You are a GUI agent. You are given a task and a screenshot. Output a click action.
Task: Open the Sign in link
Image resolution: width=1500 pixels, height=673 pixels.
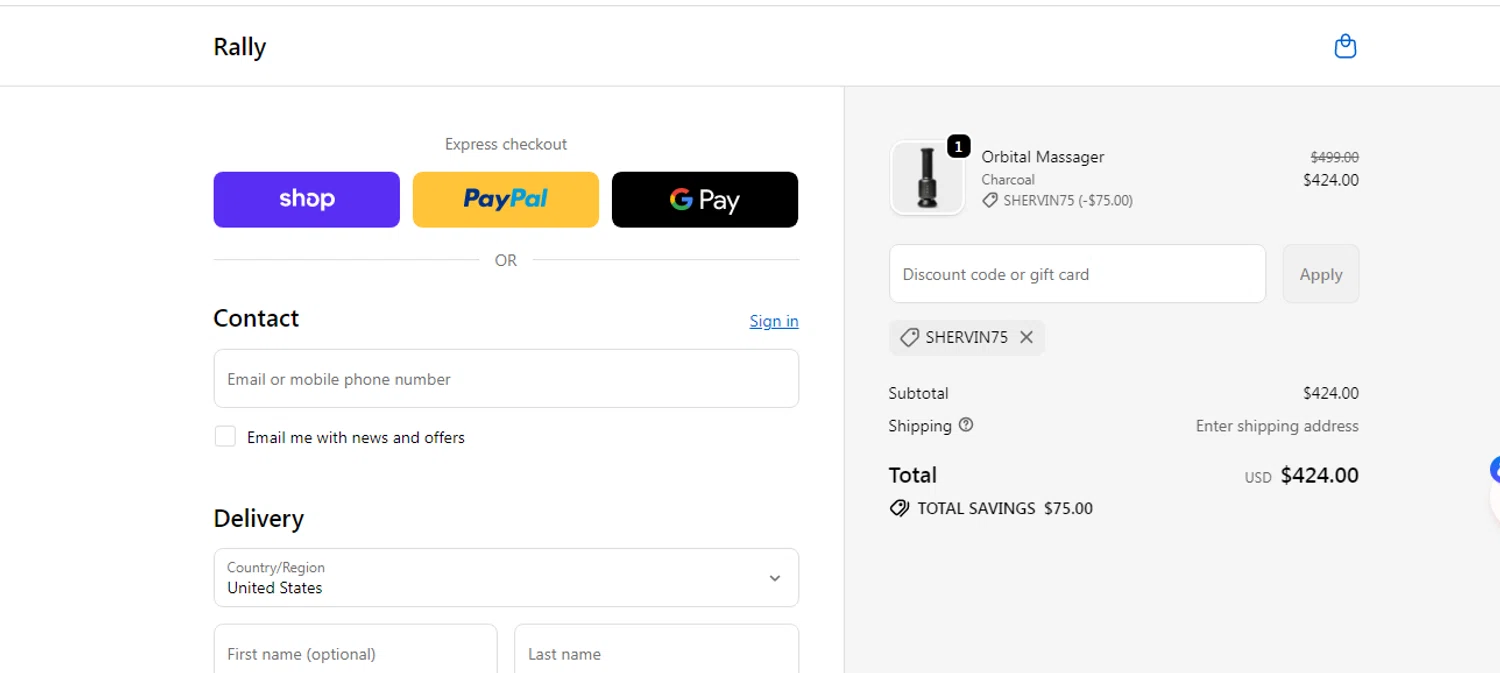click(774, 321)
